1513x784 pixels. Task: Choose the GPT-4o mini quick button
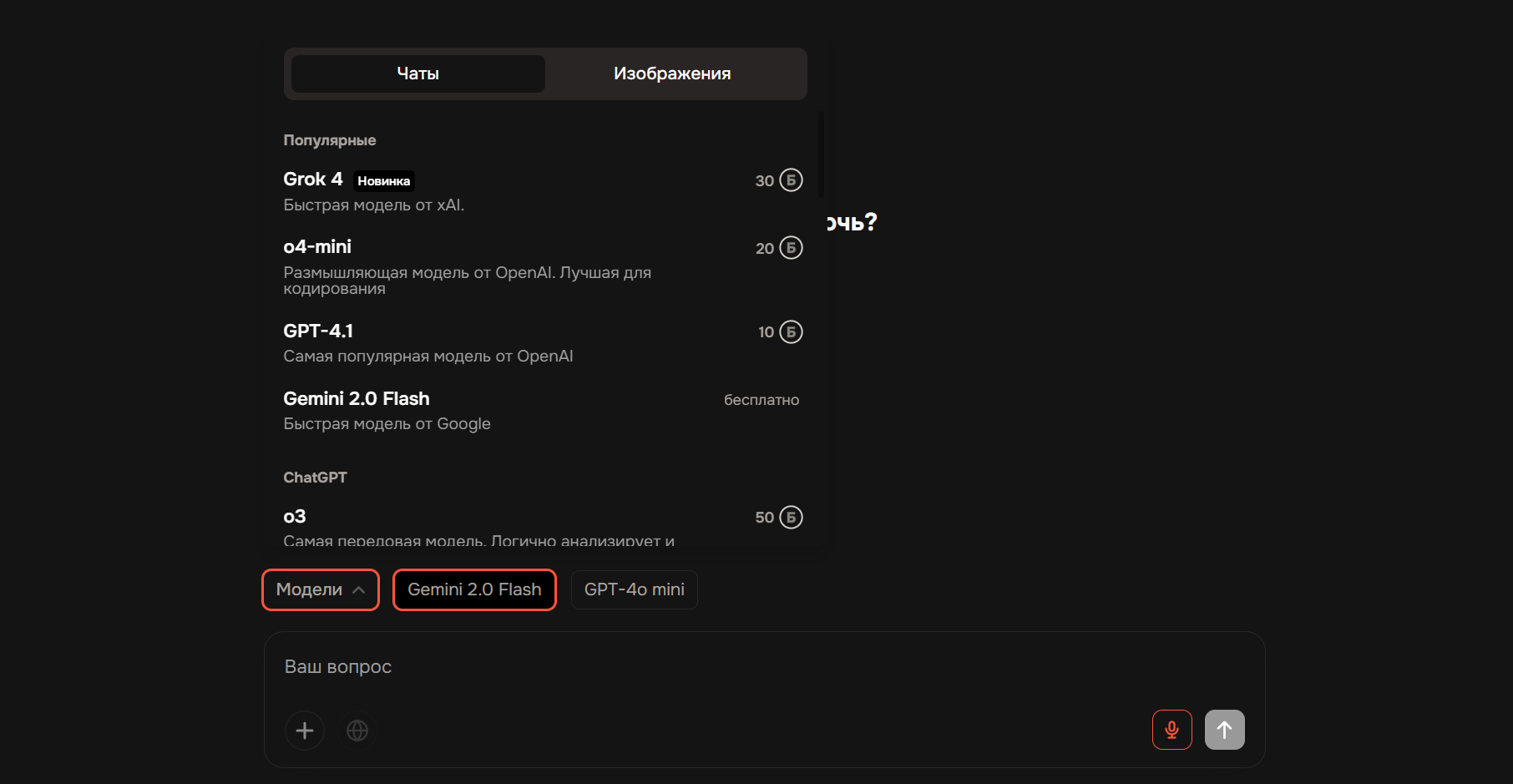pos(635,589)
